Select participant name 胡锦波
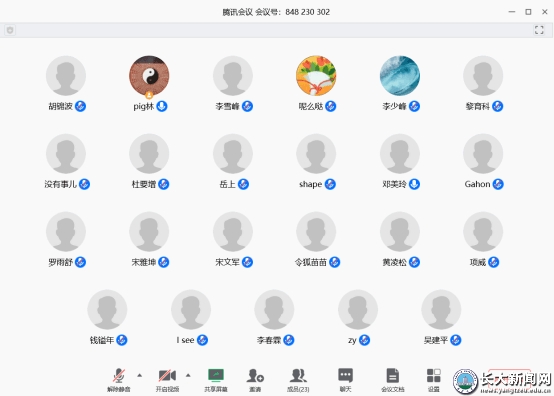 [x=60, y=106]
